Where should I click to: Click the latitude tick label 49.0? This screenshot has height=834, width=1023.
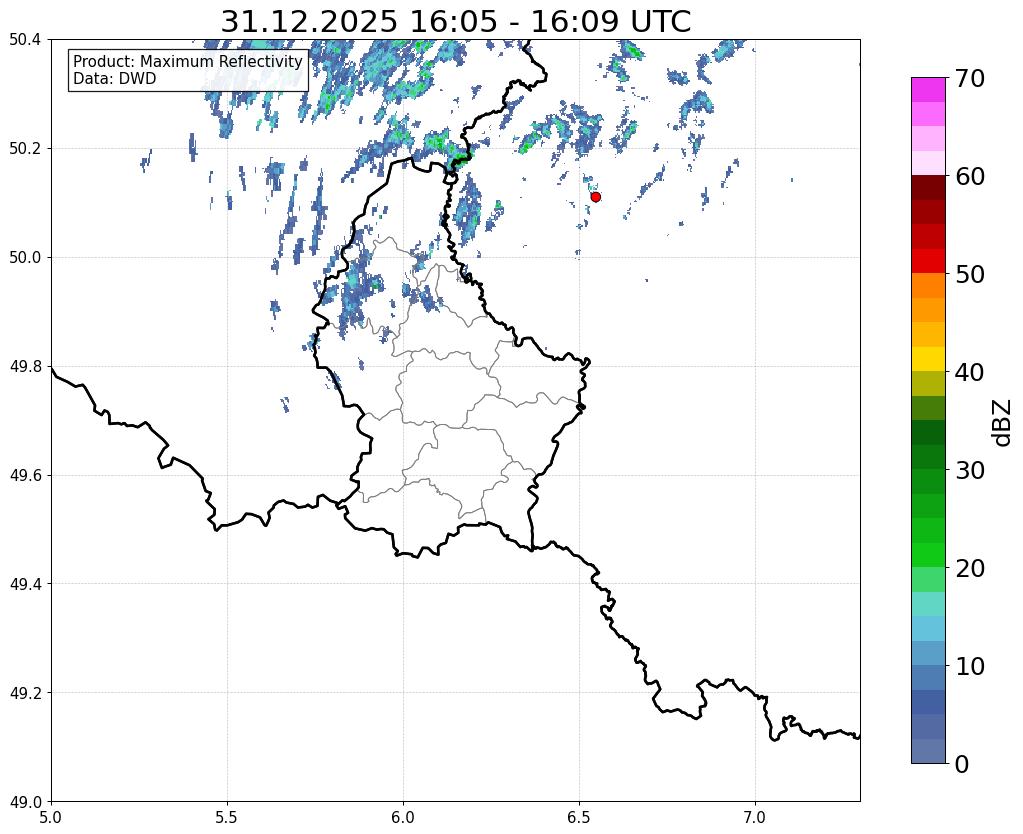(25, 802)
